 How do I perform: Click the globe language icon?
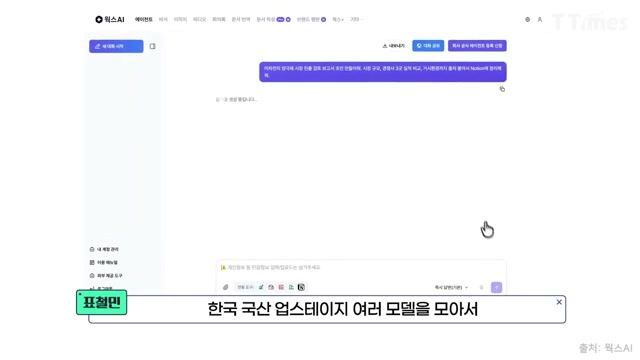[527, 19]
